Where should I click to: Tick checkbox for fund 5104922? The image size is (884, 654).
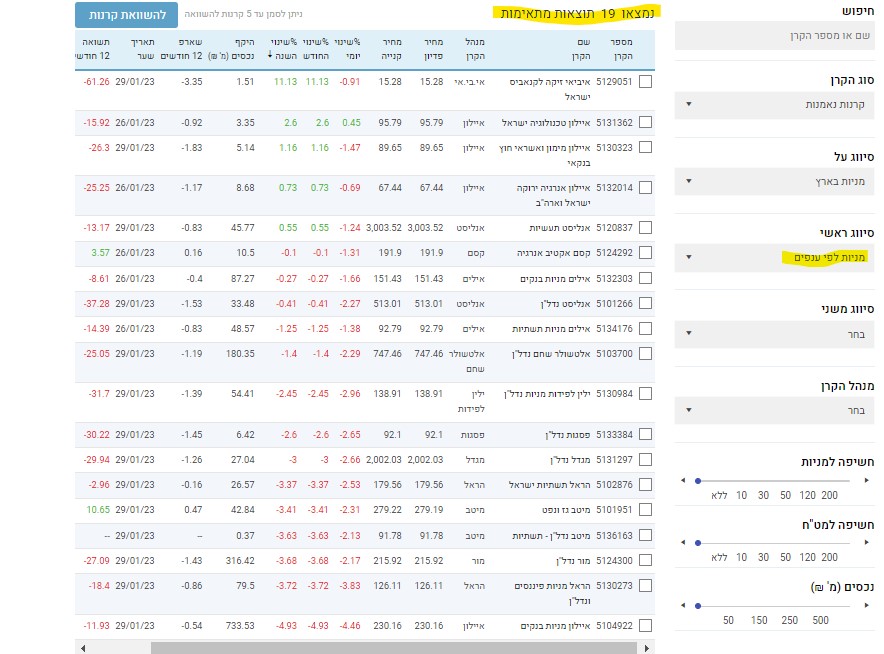pyautogui.click(x=646, y=626)
